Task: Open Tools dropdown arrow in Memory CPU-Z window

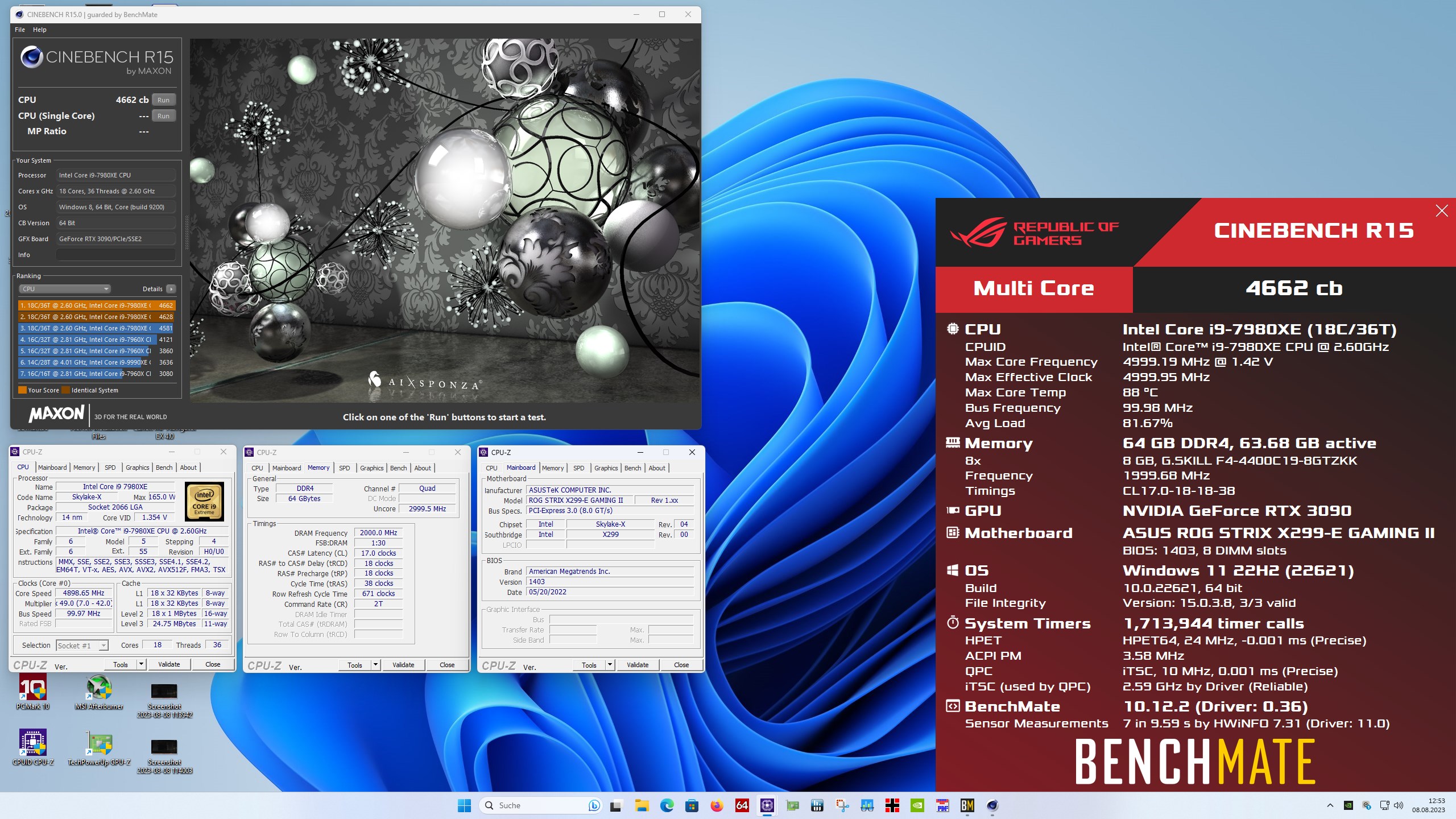Action: coord(375,665)
